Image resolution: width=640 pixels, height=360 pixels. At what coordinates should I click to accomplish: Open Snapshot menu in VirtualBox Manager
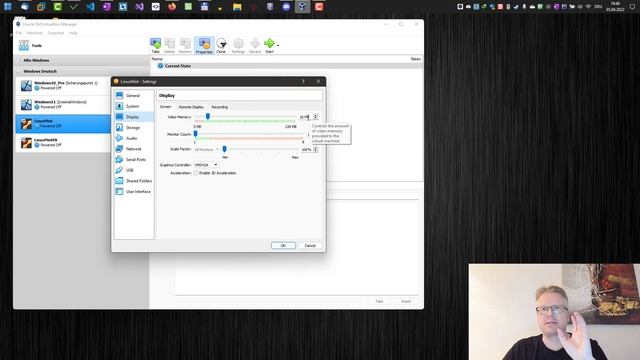(56, 33)
